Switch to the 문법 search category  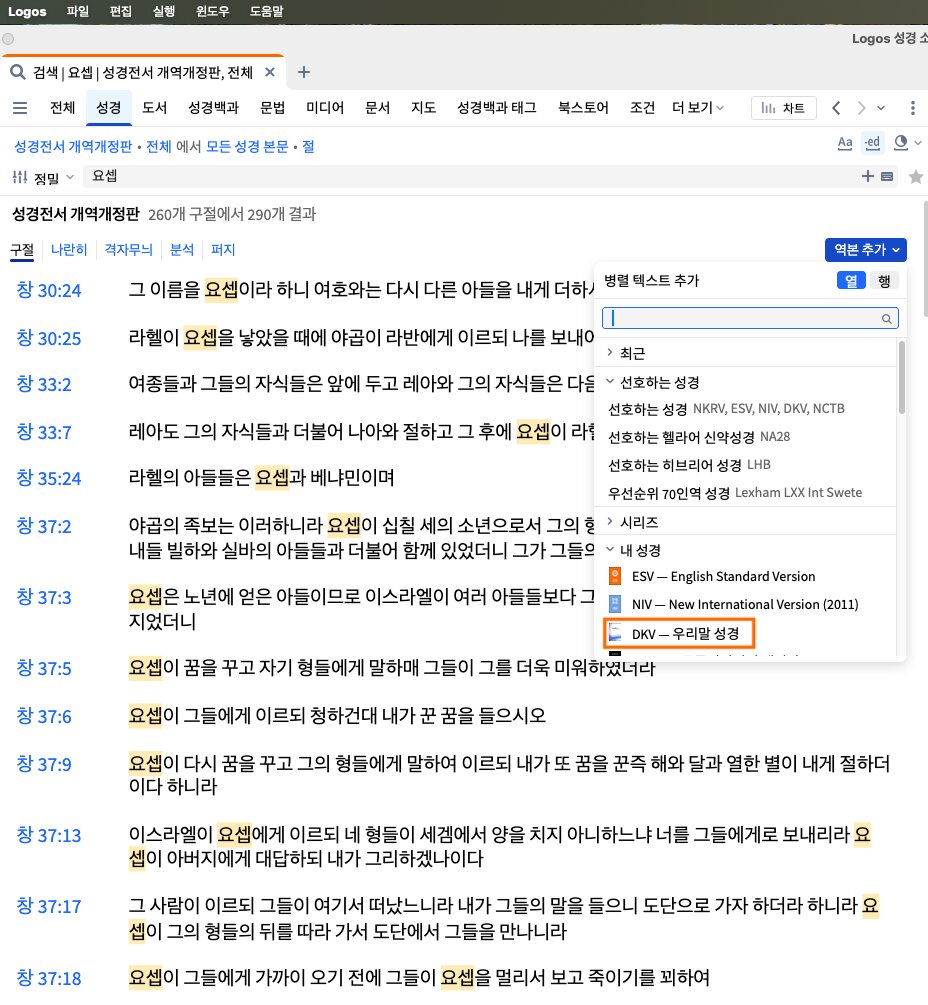[x=272, y=108]
